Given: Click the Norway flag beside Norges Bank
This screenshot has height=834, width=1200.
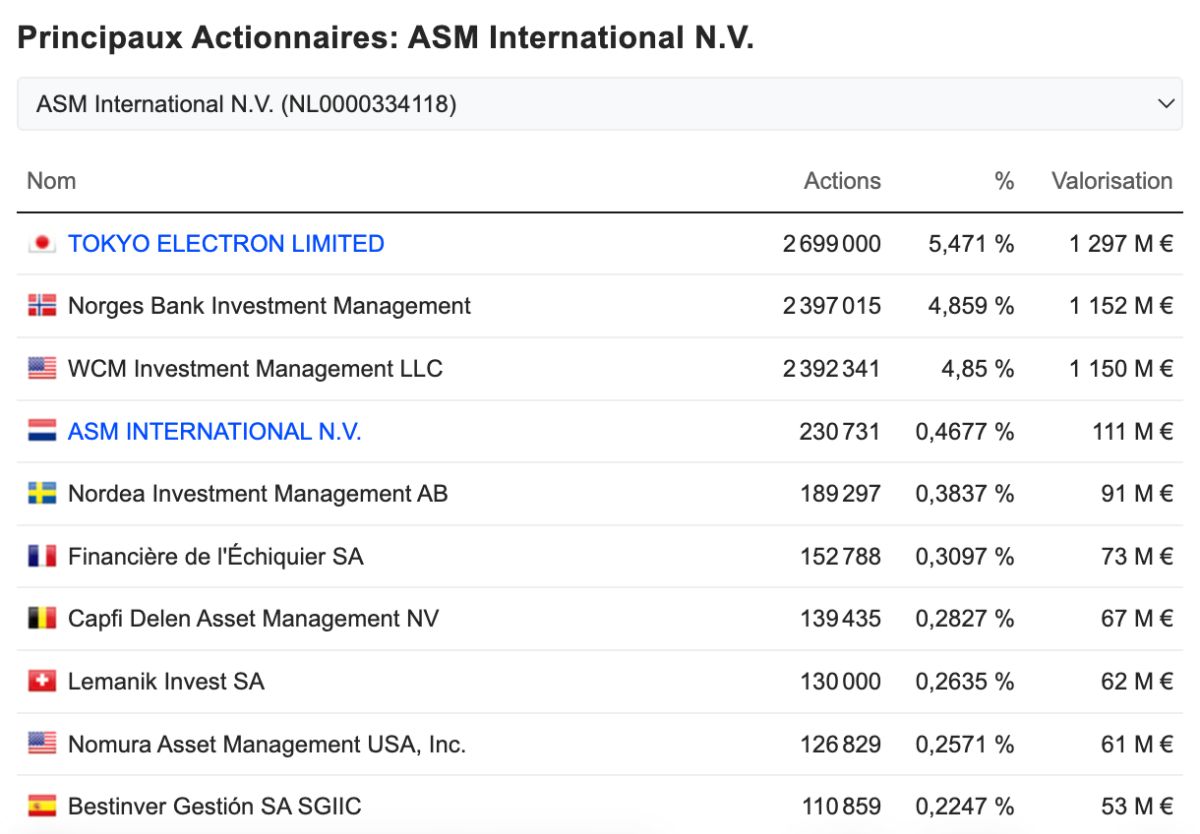Looking at the screenshot, I should (x=42, y=306).
